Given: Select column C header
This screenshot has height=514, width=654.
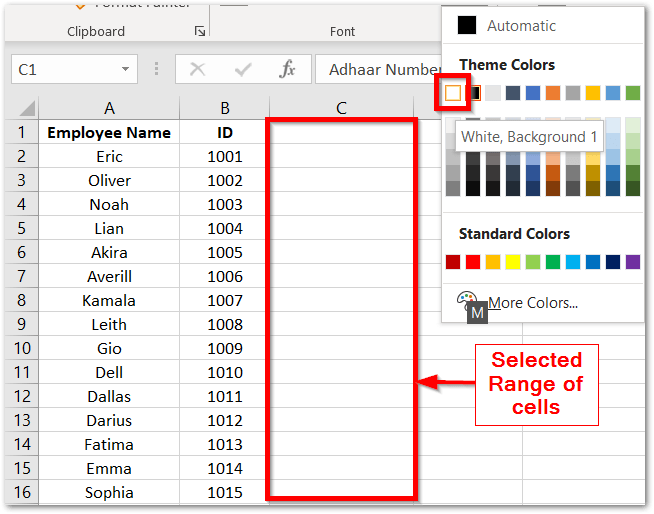Looking at the screenshot, I should point(341,108).
